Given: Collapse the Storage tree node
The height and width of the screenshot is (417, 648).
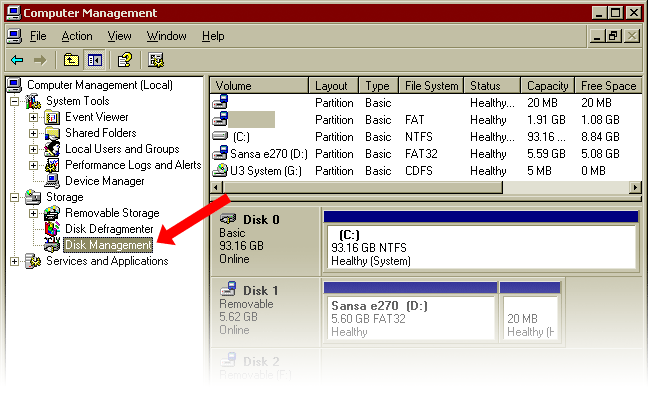Looking at the screenshot, I should point(15,197).
